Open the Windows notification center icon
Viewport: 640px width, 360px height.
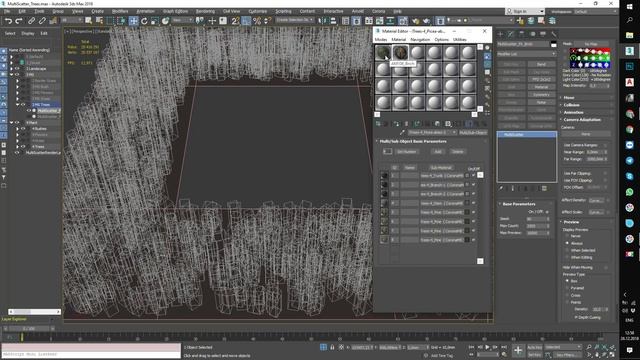click(629, 350)
